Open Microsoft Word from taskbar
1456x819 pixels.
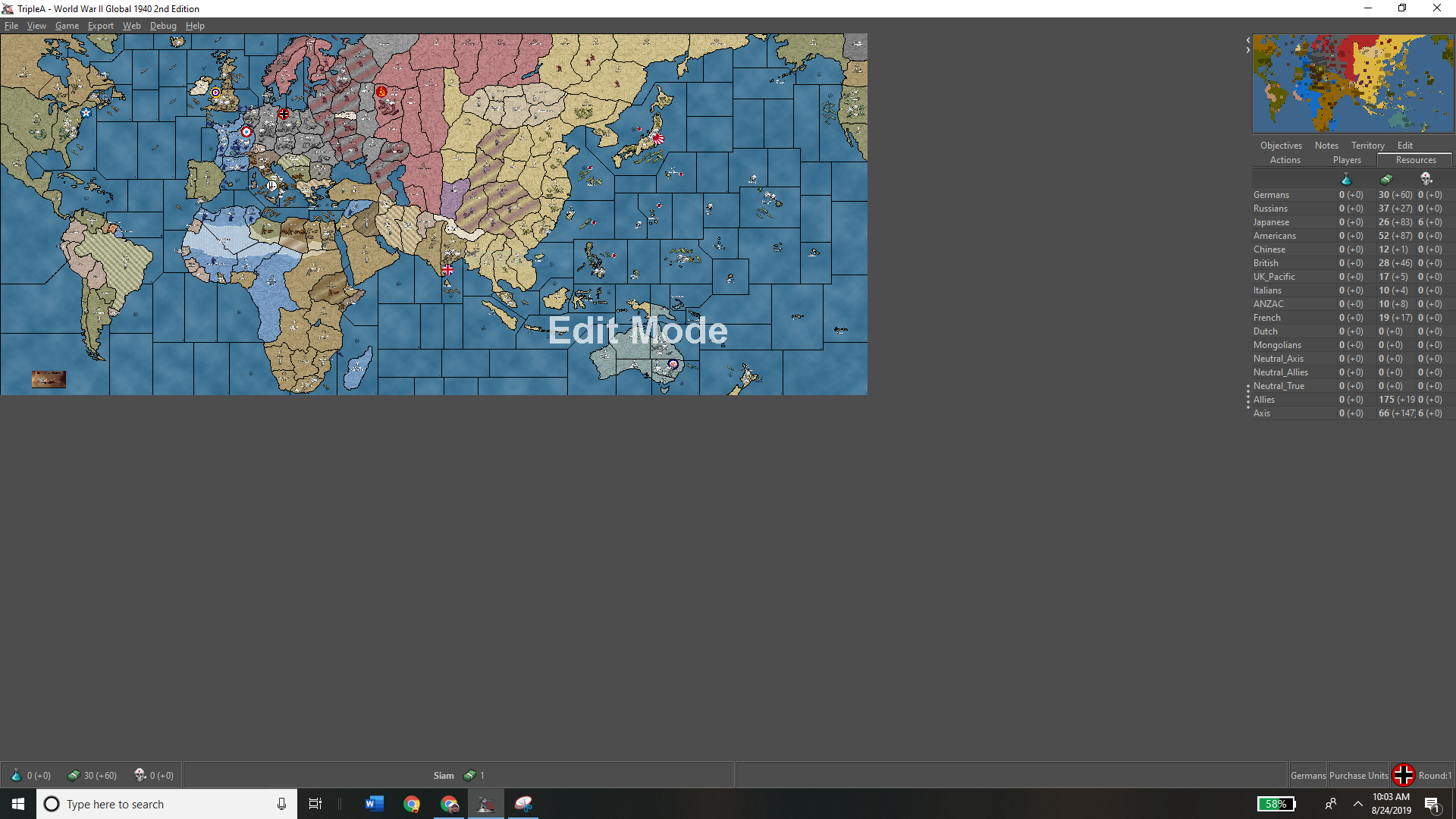tap(375, 804)
